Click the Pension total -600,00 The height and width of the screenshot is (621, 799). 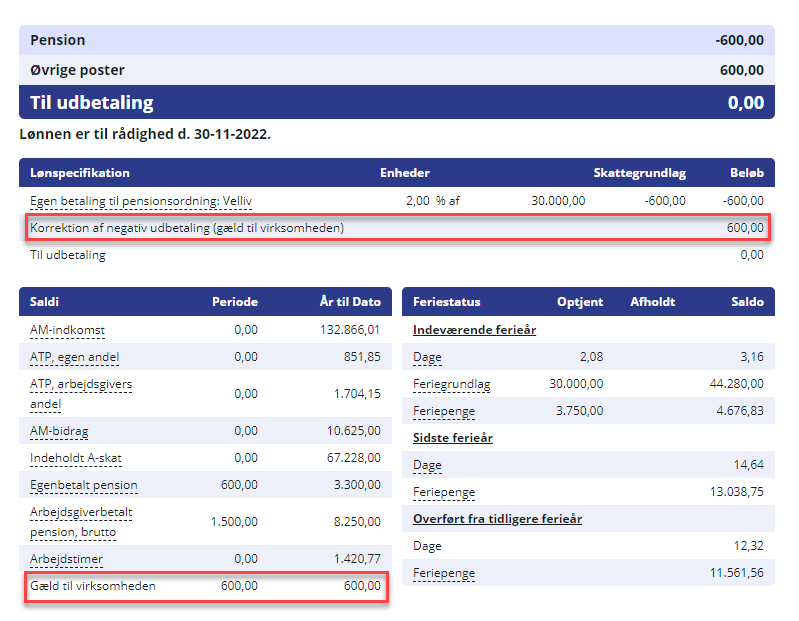pyautogui.click(x=739, y=40)
